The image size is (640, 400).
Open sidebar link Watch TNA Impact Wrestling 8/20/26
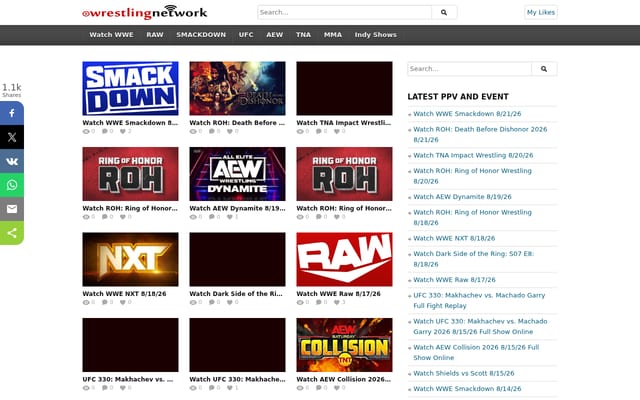pos(473,155)
